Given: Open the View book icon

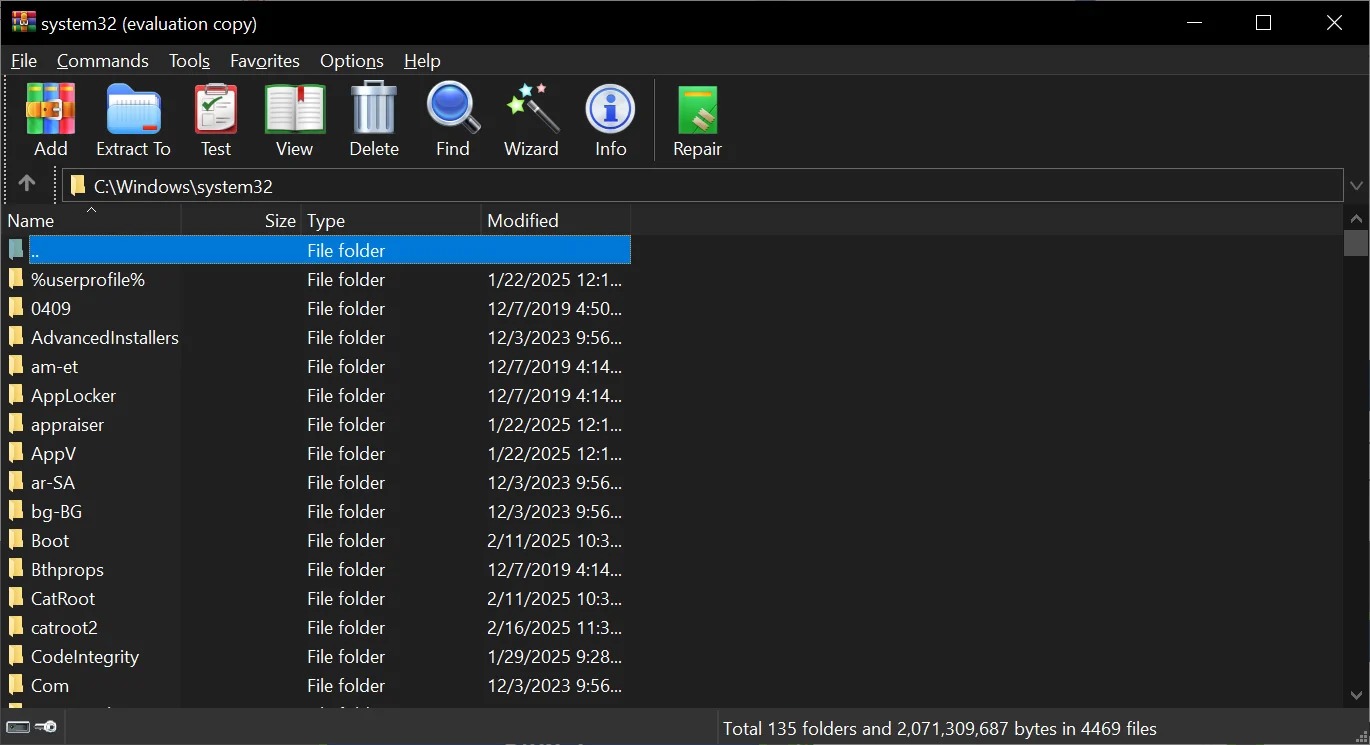Looking at the screenshot, I should click(x=294, y=120).
